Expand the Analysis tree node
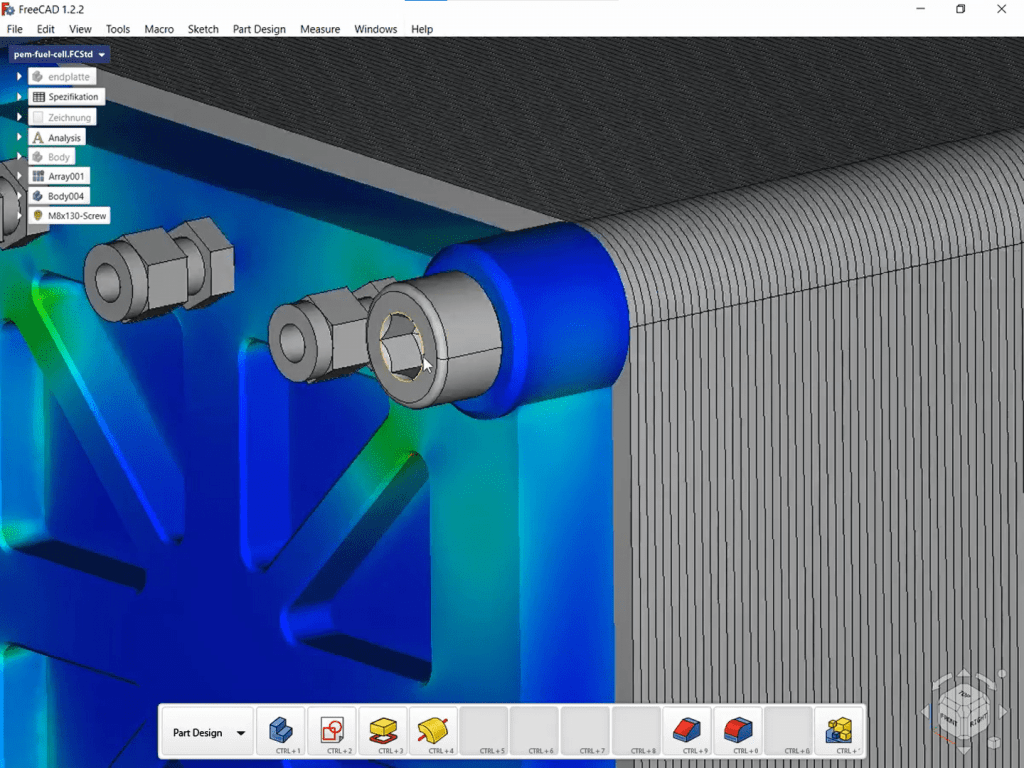 [x=19, y=138]
